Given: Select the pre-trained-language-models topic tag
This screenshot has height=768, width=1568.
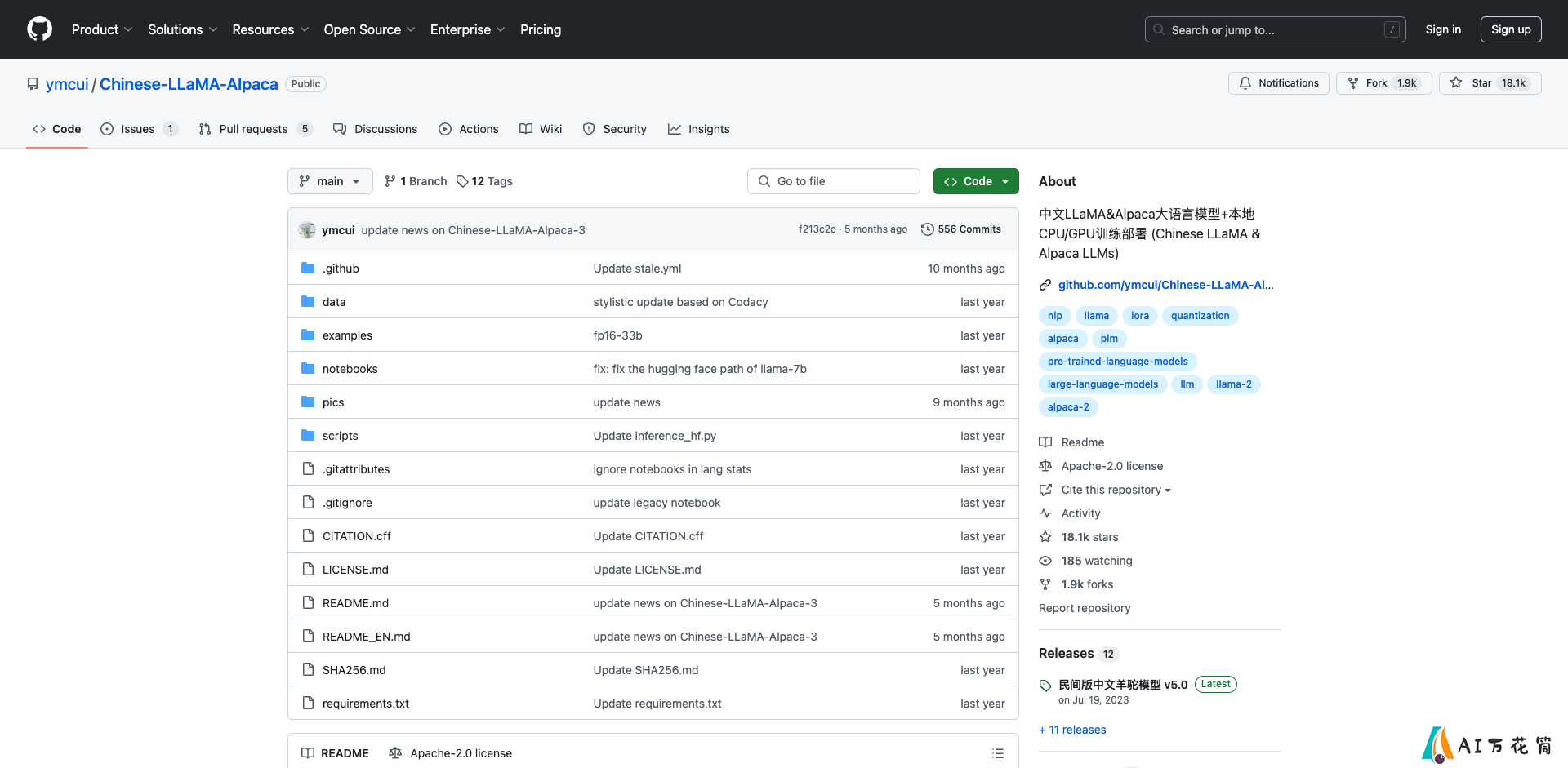Looking at the screenshot, I should [1117, 362].
